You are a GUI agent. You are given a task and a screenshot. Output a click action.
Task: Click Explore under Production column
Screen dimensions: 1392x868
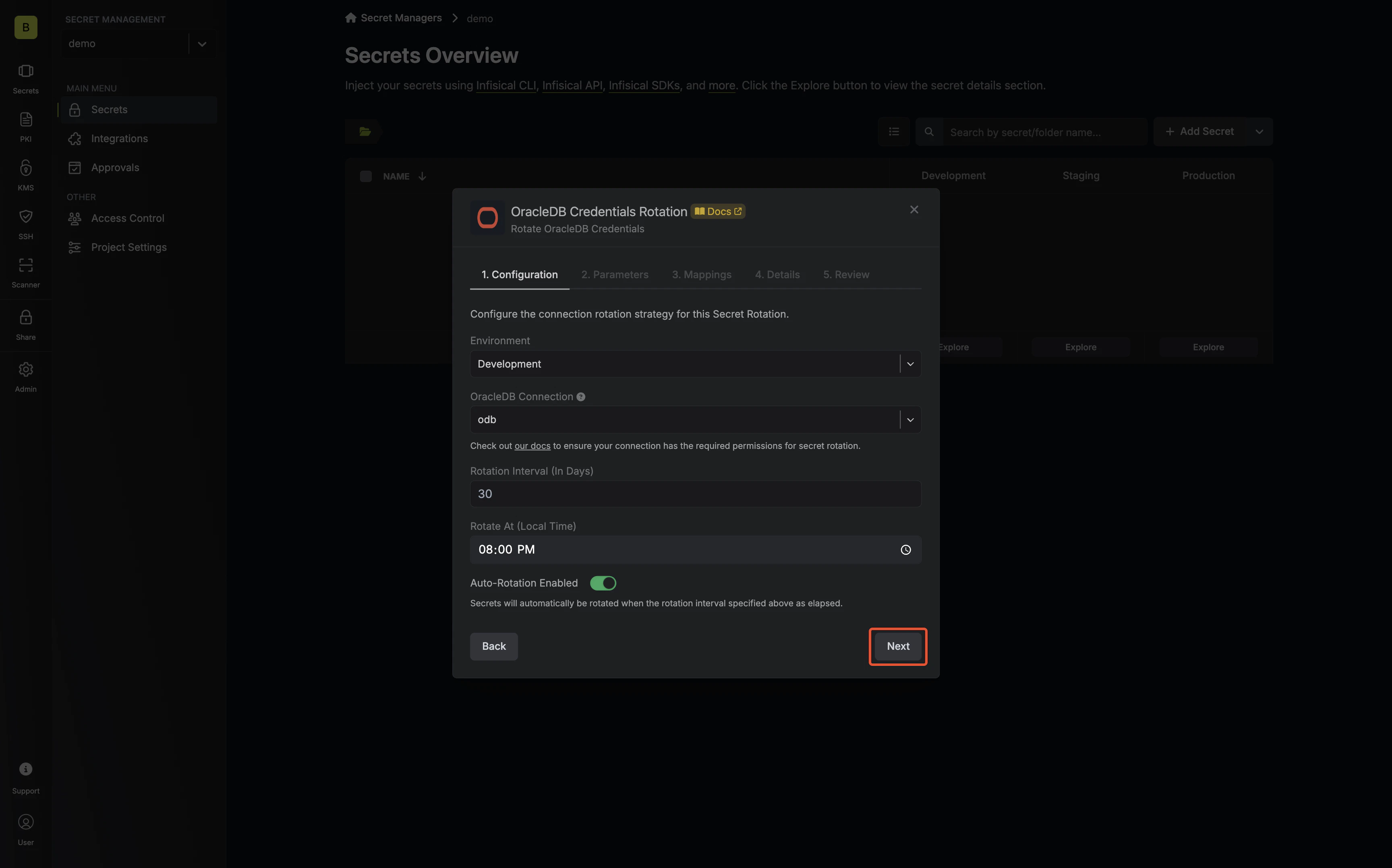coord(1208,347)
